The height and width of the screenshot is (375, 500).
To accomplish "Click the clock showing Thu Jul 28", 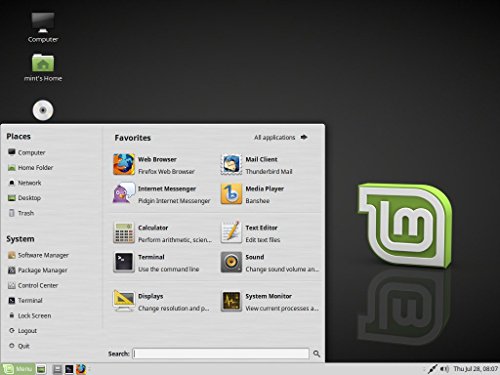I will point(476,369).
